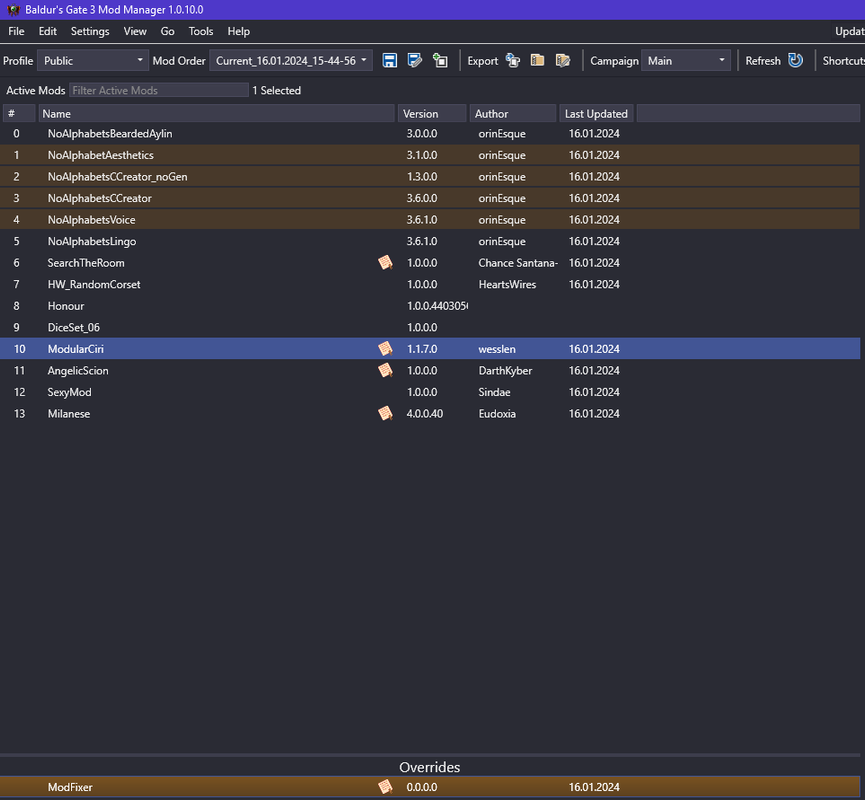Click version 1.1.7.0 cell
Image resolution: width=865 pixels, height=800 pixels.
tap(422, 349)
